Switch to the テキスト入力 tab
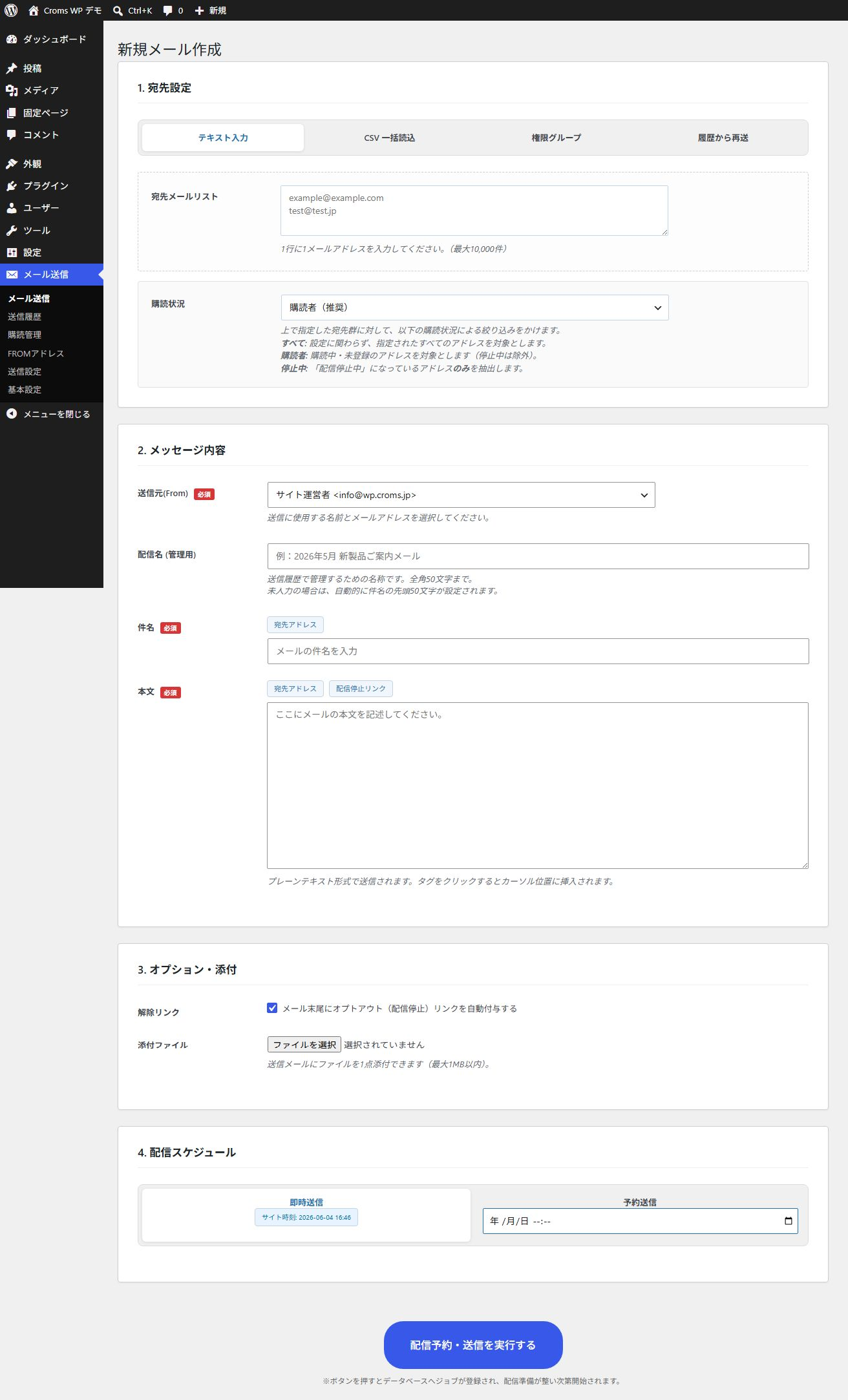Image resolution: width=848 pixels, height=1400 pixels. (x=223, y=138)
